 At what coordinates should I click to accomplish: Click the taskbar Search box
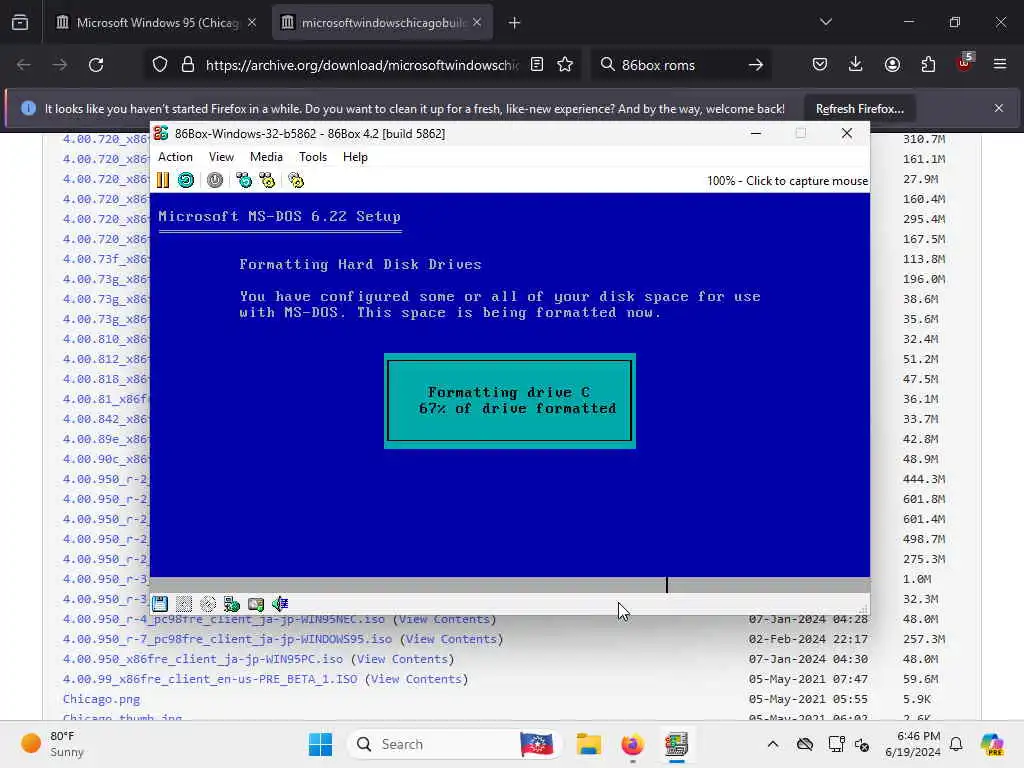pos(456,744)
